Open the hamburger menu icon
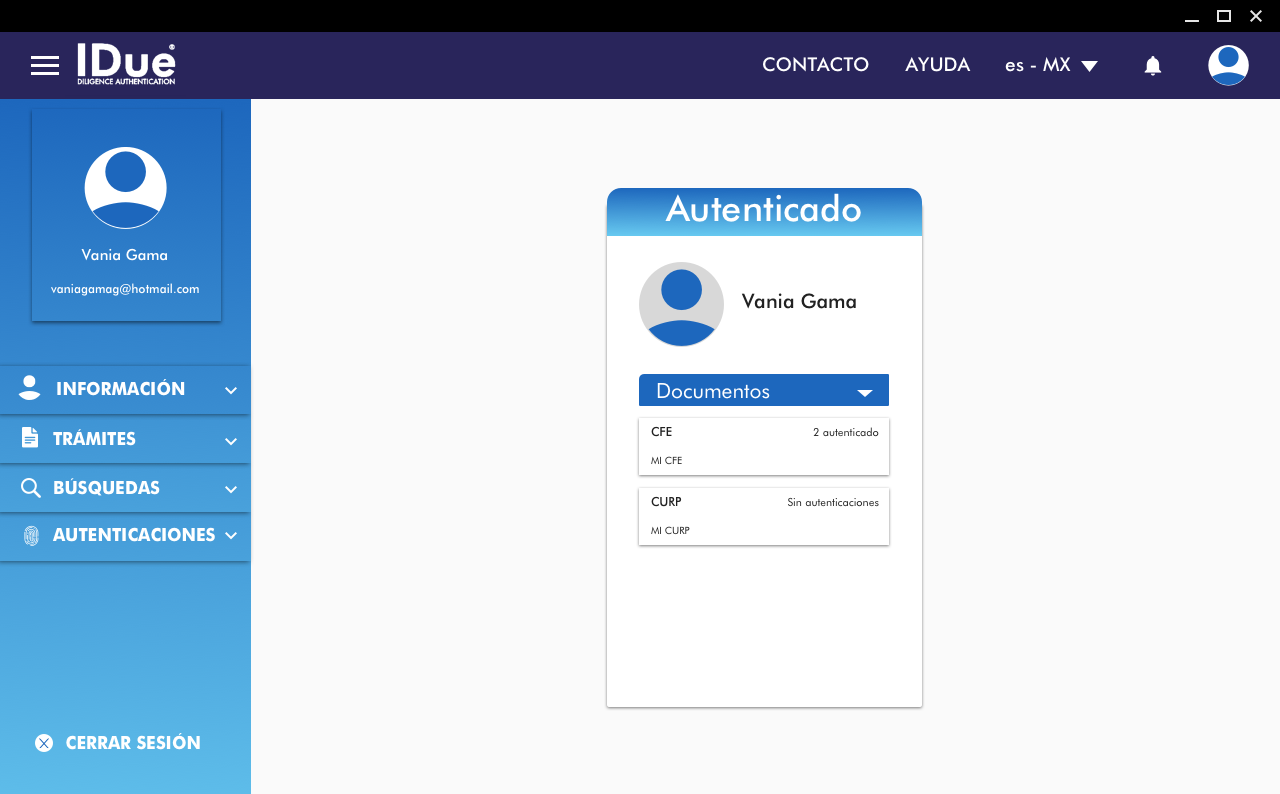This screenshot has height=794, width=1280. [x=45, y=66]
